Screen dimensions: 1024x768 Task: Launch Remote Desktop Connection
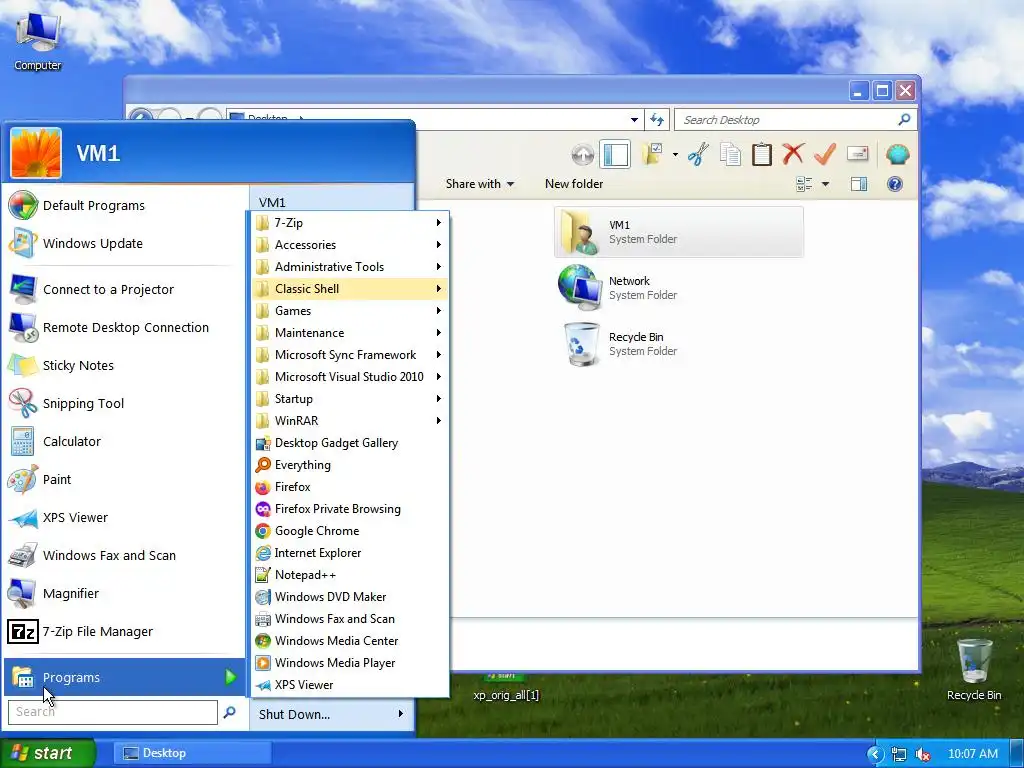[x=124, y=327]
